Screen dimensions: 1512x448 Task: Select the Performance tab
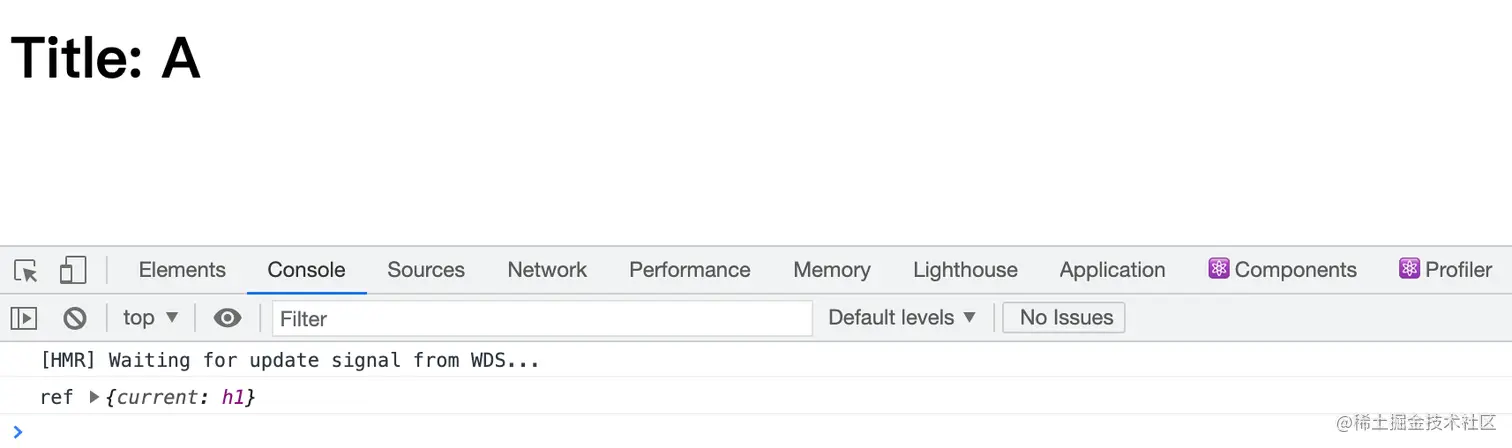click(x=690, y=270)
